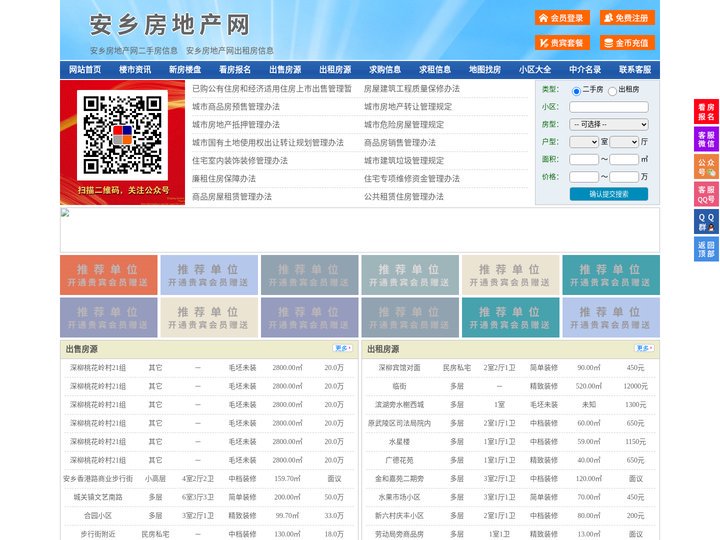Open the 商品房销售管理办法 link
This screenshot has height=540, width=720.
click(400, 142)
